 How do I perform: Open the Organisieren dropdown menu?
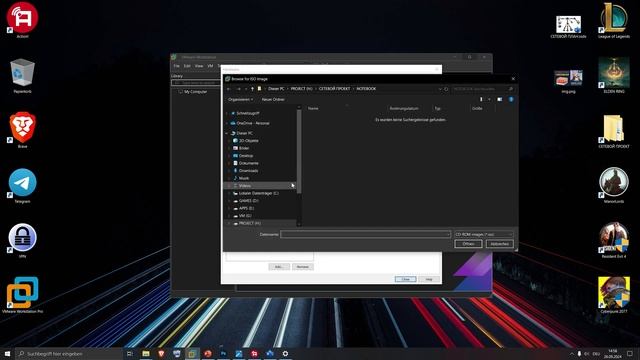[x=240, y=100]
